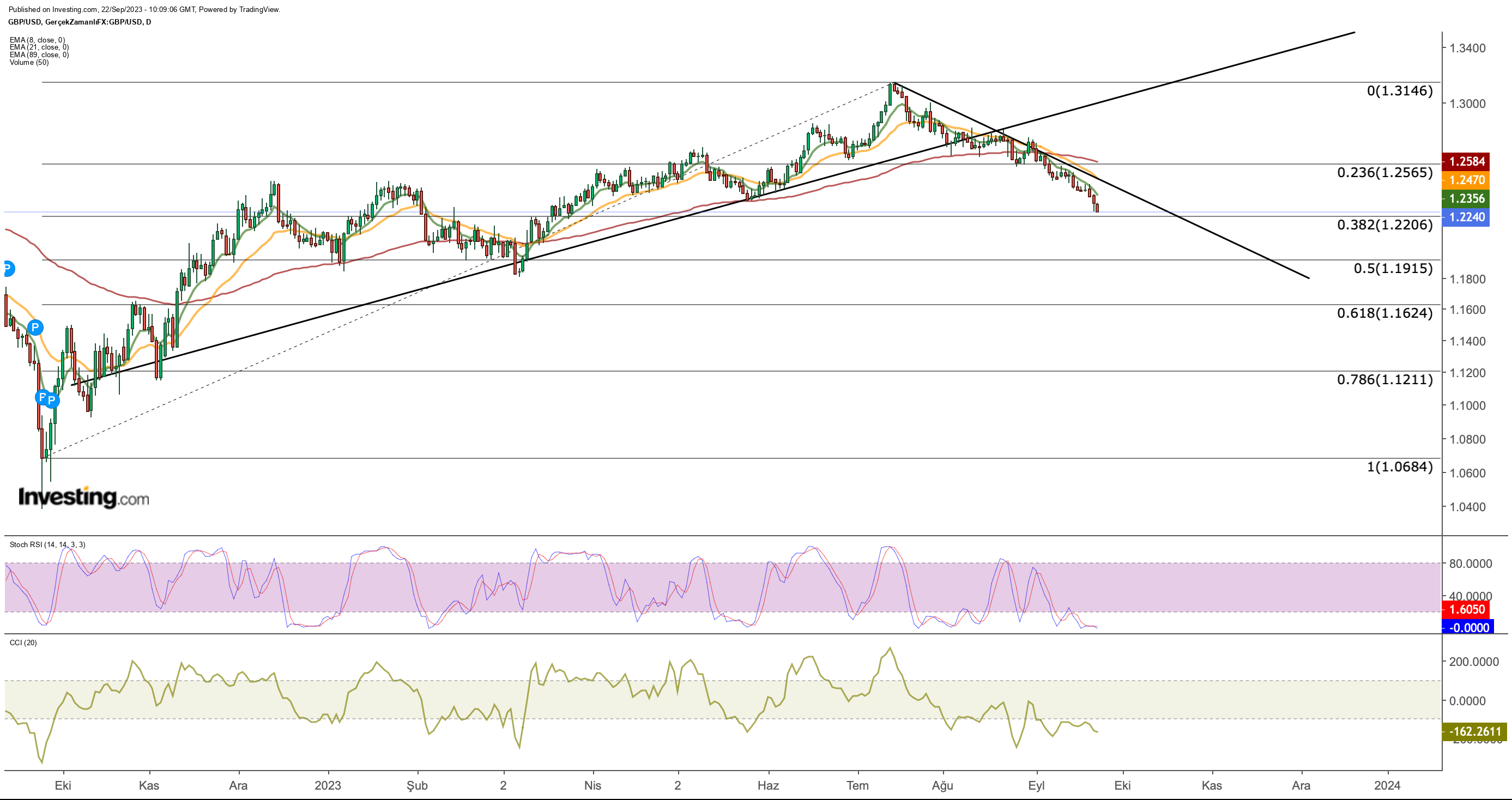Click the 2024 time axis label
The height and width of the screenshot is (800, 1512).
tap(1387, 786)
